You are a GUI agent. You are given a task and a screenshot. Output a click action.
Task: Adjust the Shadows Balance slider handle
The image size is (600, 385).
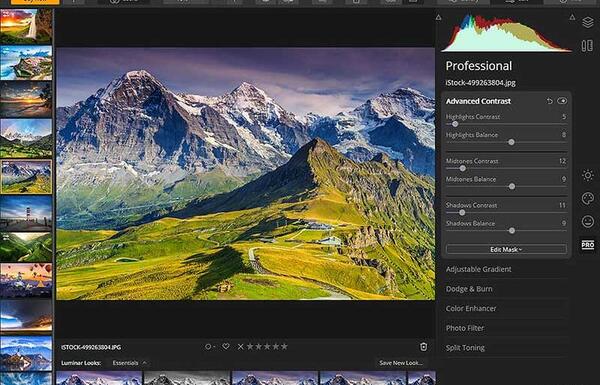pos(512,230)
